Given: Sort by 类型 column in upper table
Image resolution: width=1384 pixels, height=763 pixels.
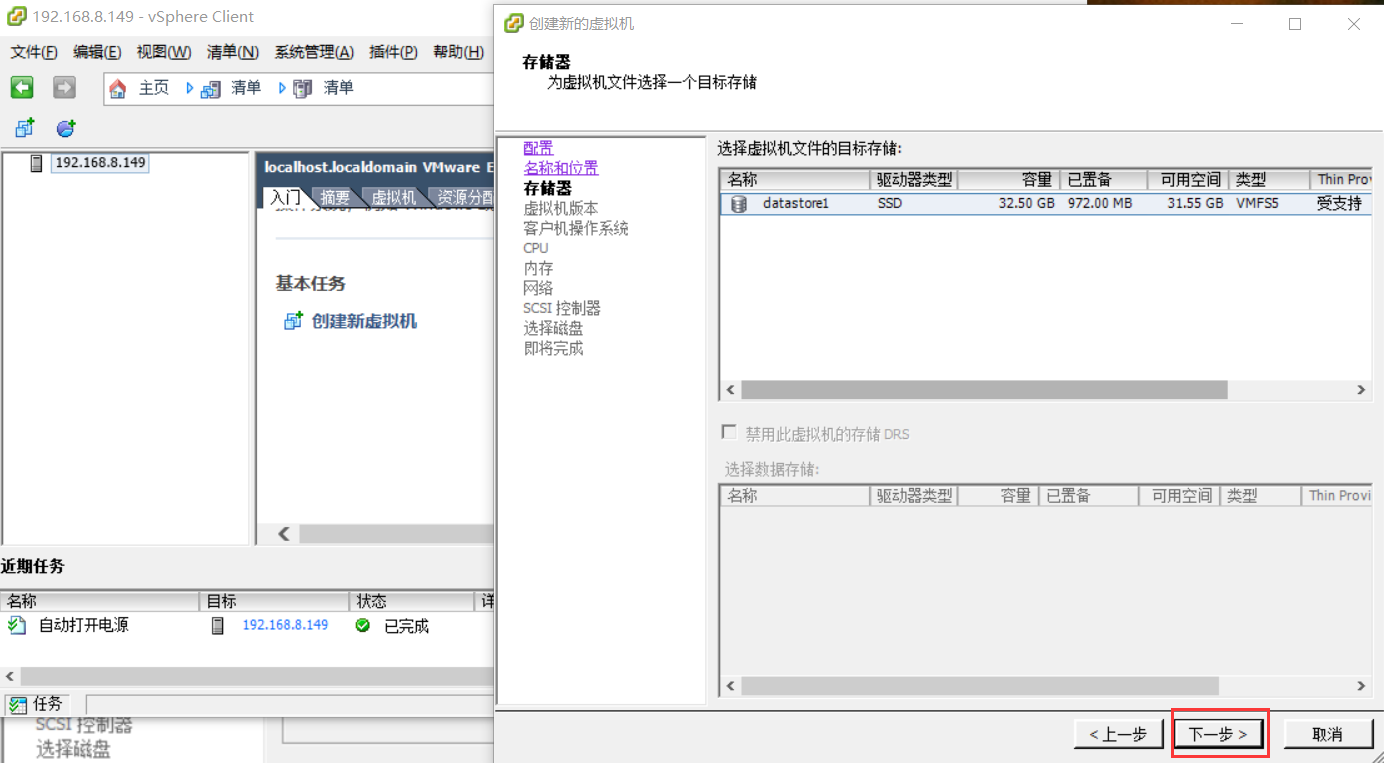Looking at the screenshot, I should 1269,180.
